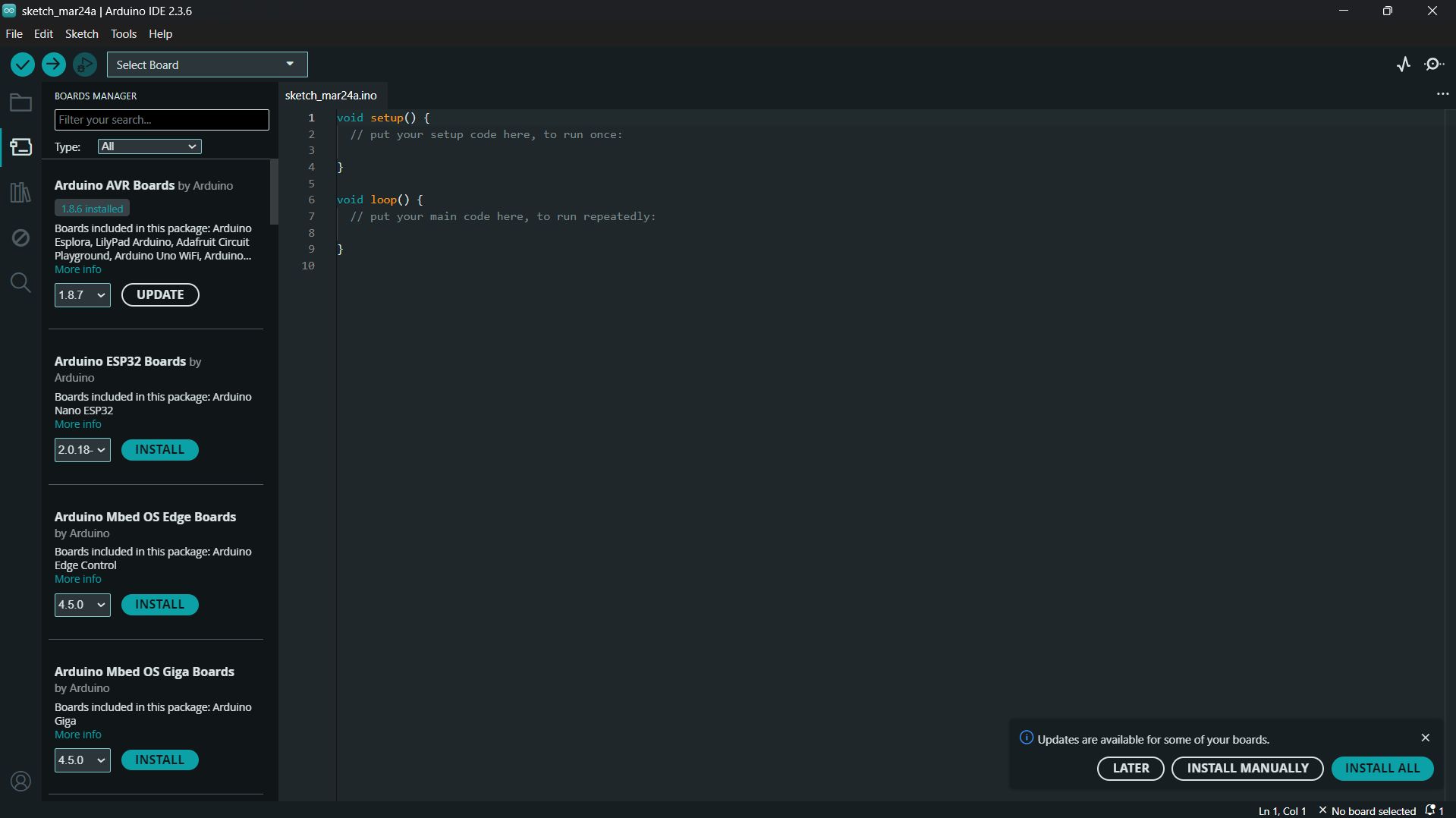Screen dimensions: 1456x818
Task: Open the Library Manager panel
Action: (x=20, y=192)
